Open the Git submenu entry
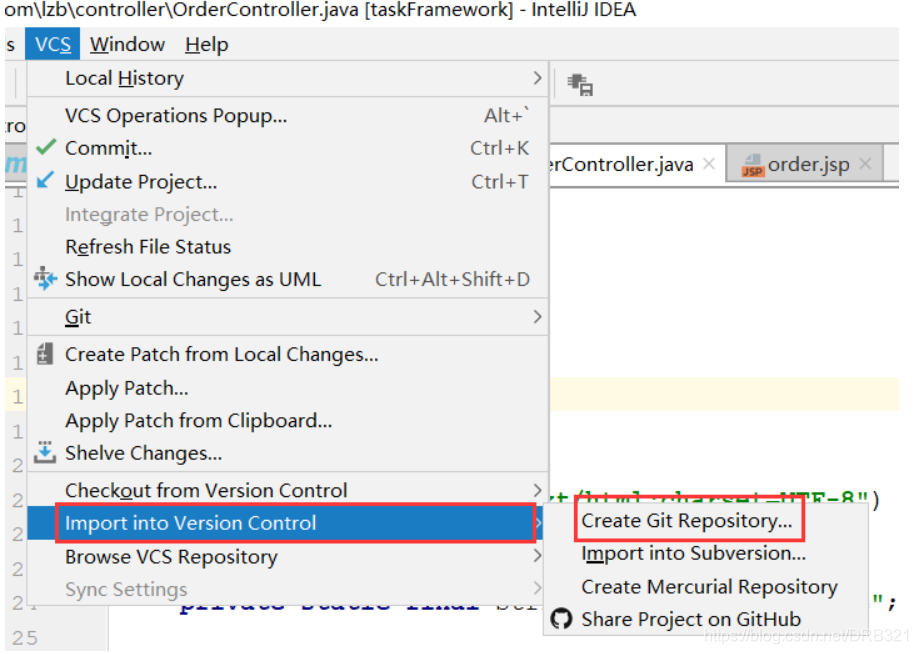Viewport: 918px width, 654px height. (x=287, y=317)
